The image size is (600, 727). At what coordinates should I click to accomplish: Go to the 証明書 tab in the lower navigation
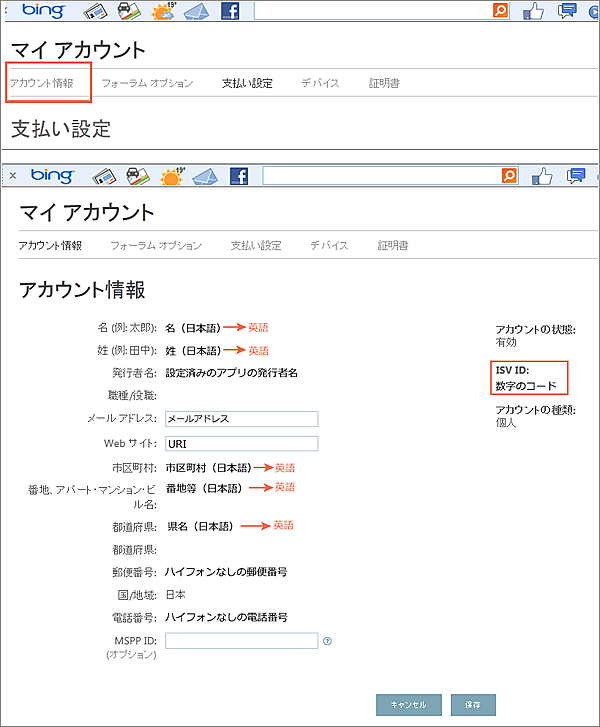(392, 245)
